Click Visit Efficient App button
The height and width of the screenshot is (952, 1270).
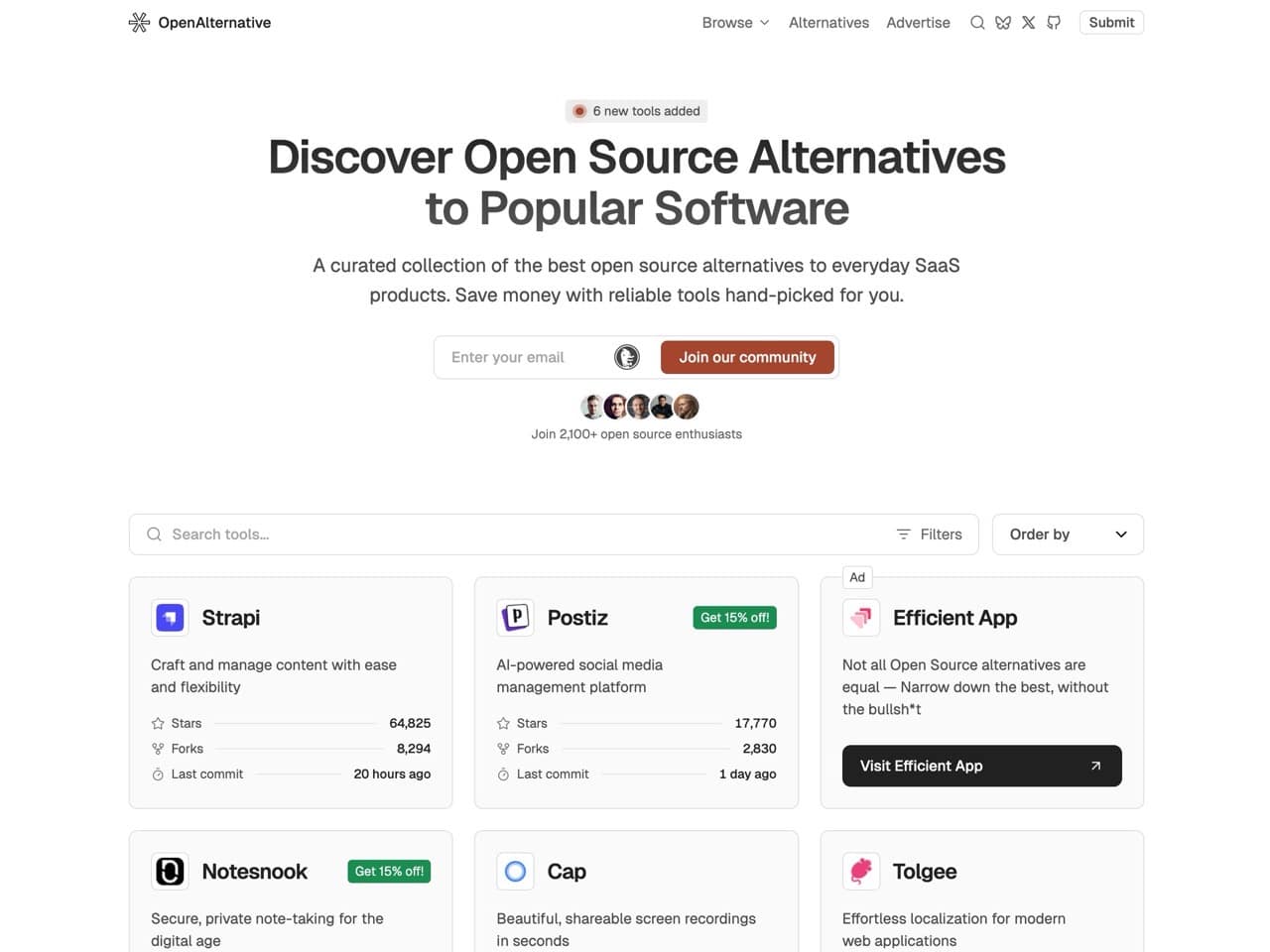coord(981,766)
